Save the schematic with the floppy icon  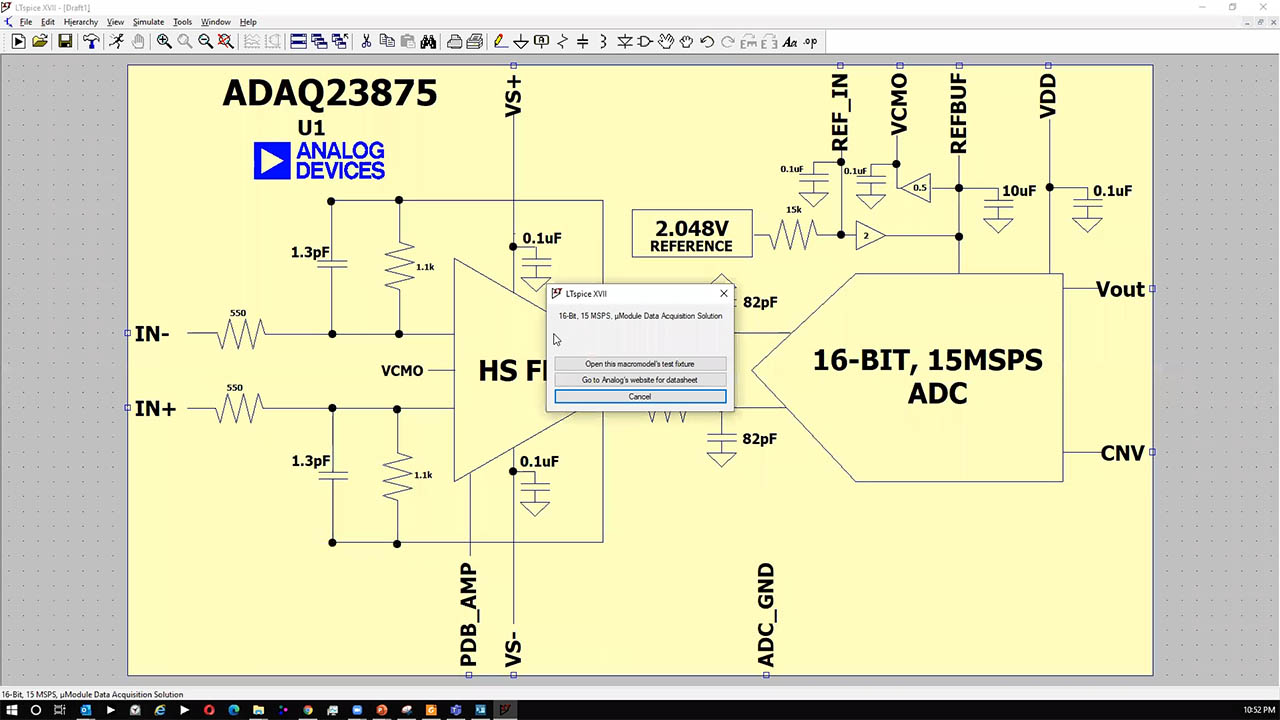[65, 41]
